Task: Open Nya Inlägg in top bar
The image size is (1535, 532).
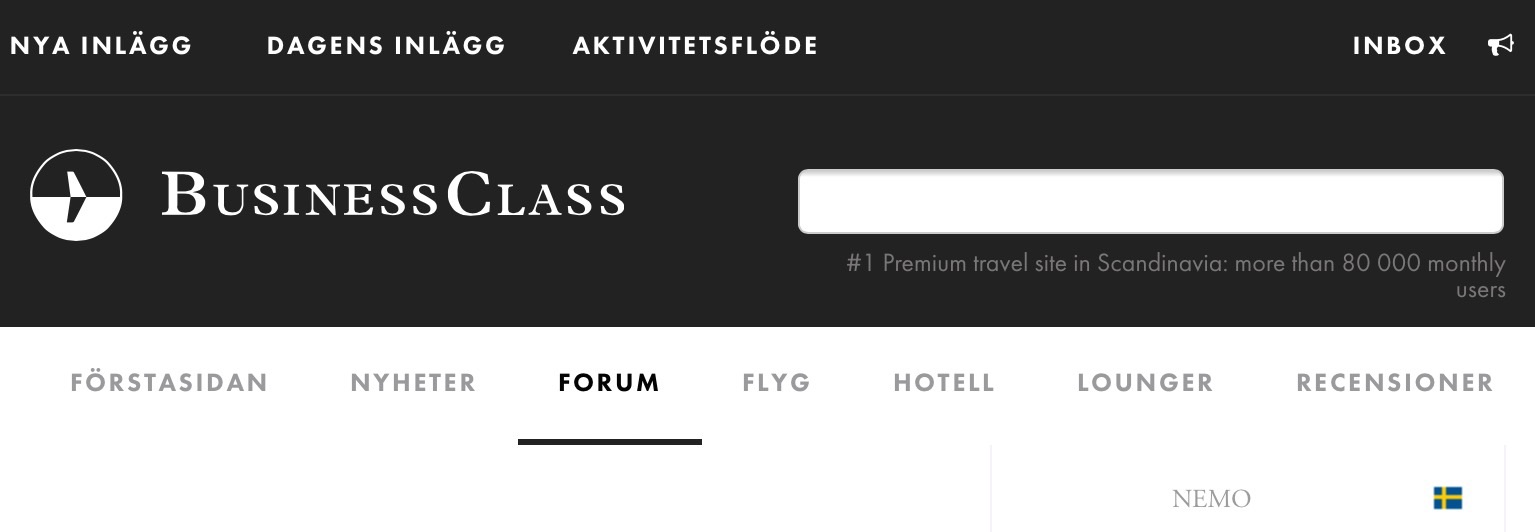Action: tap(101, 46)
